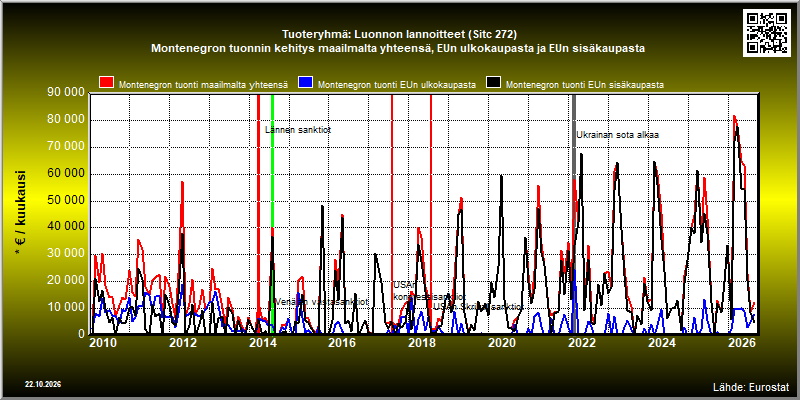Click the 'USAn Skripal sanktiot' annotation label

pyautogui.click(x=479, y=307)
